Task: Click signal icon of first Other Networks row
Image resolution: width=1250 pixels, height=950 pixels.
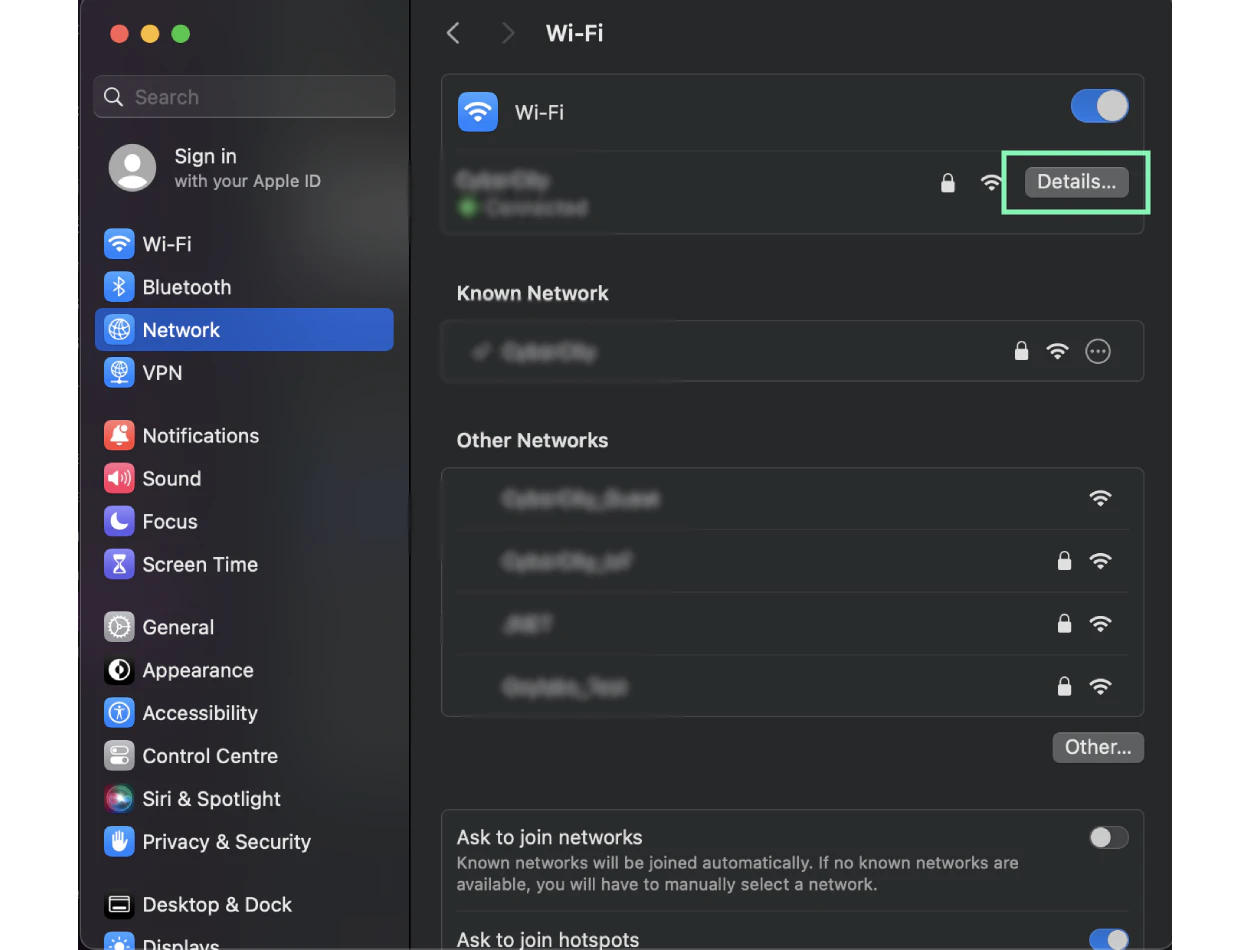Action: (1100, 498)
